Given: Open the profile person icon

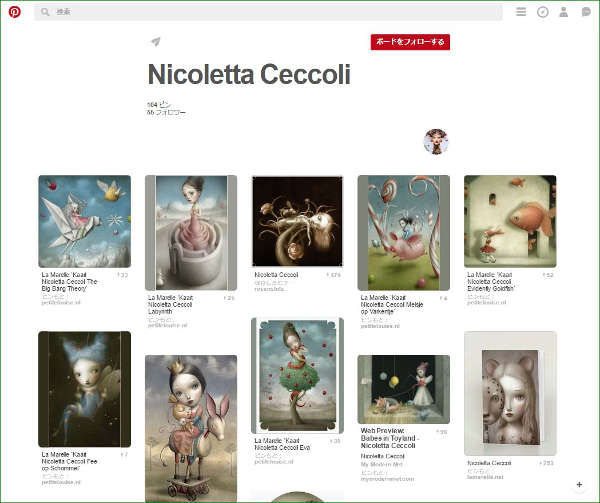Looking at the screenshot, I should 564,12.
